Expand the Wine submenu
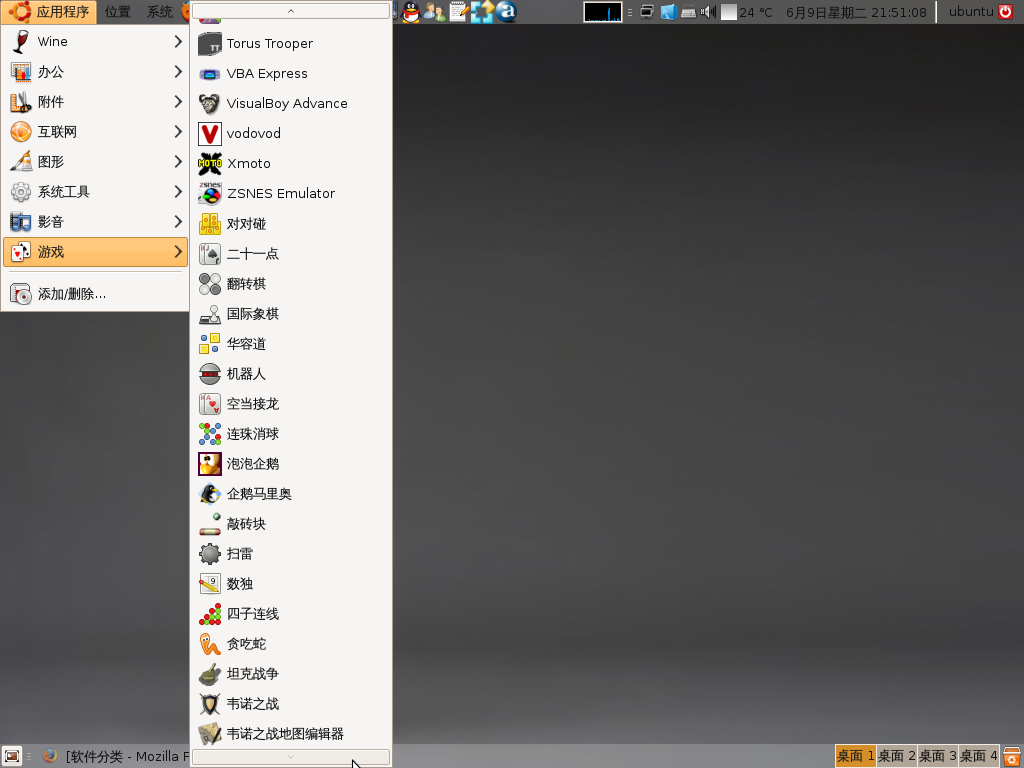 (x=95, y=41)
